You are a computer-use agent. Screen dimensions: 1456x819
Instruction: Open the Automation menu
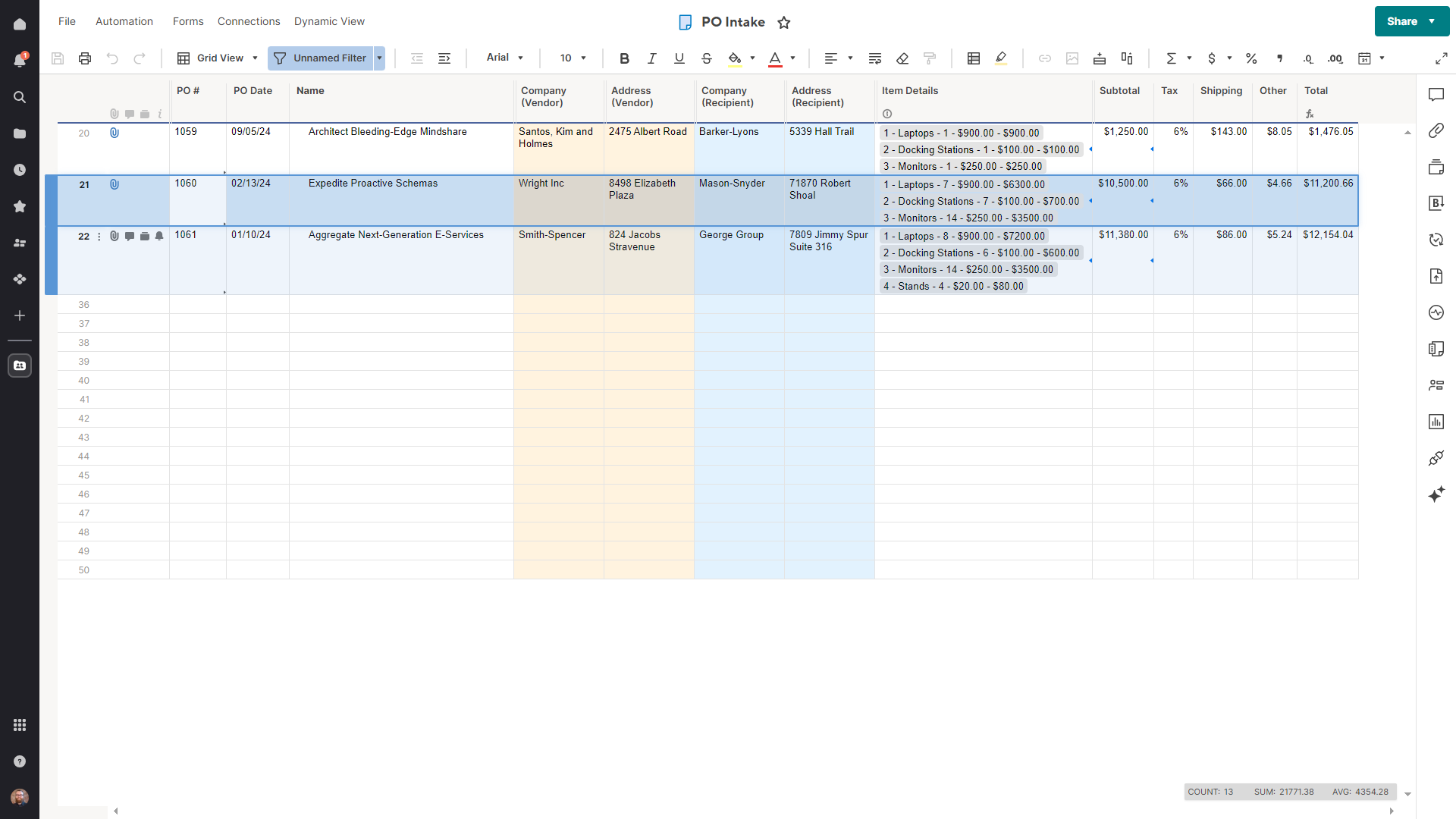(x=124, y=21)
